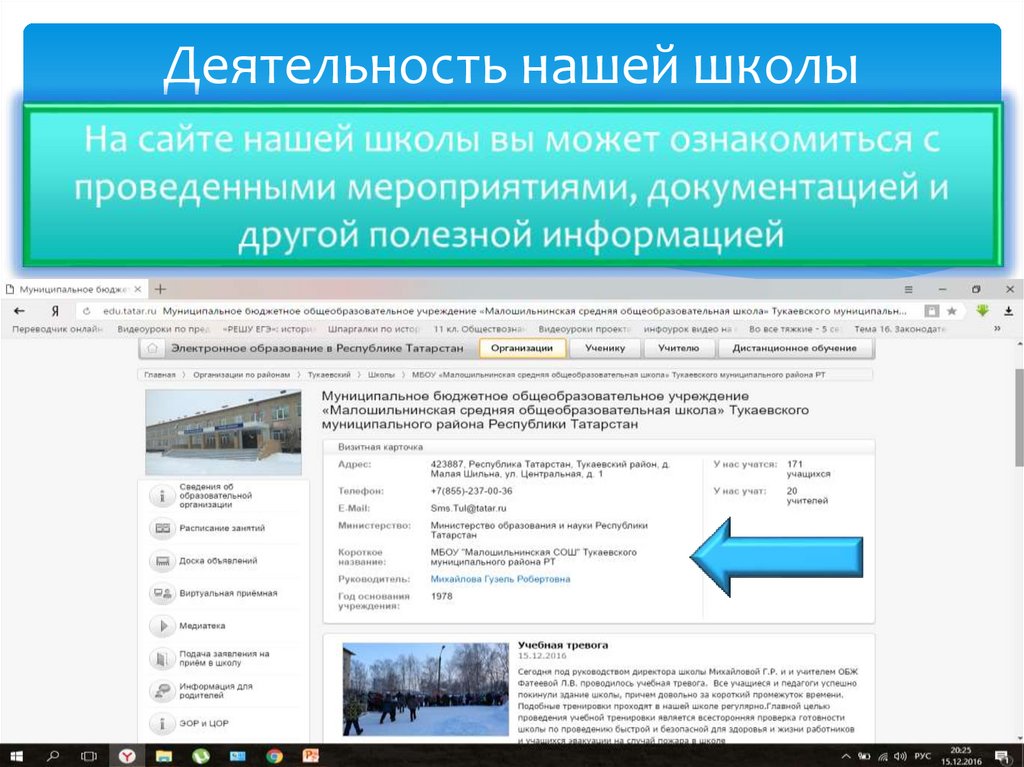Open a new browser tab with plus
Viewport: 1024px width, 767px height.
[x=160, y=289]
